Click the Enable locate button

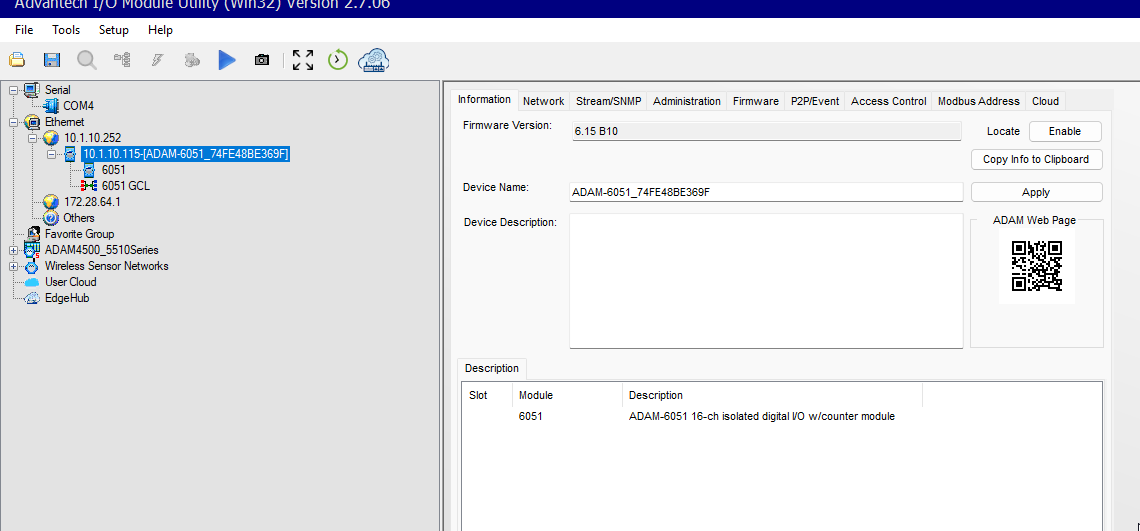click(1065, 132)
